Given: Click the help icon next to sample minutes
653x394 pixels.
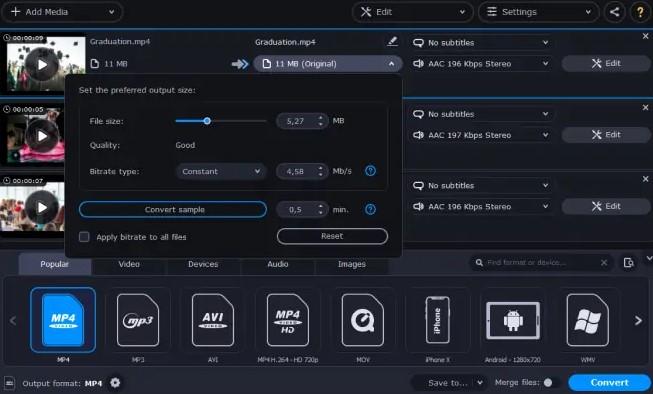Looking at the screenshot, I should [x=370, y=209].
